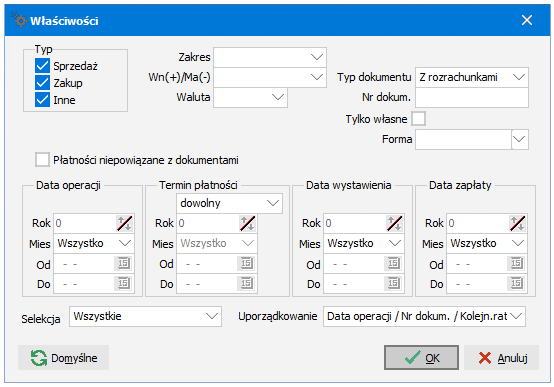Click calendar icon for Data operacji Od
The width and height of the screenshot is (554, 387).
pyautogui.click(x=123, y=263)
